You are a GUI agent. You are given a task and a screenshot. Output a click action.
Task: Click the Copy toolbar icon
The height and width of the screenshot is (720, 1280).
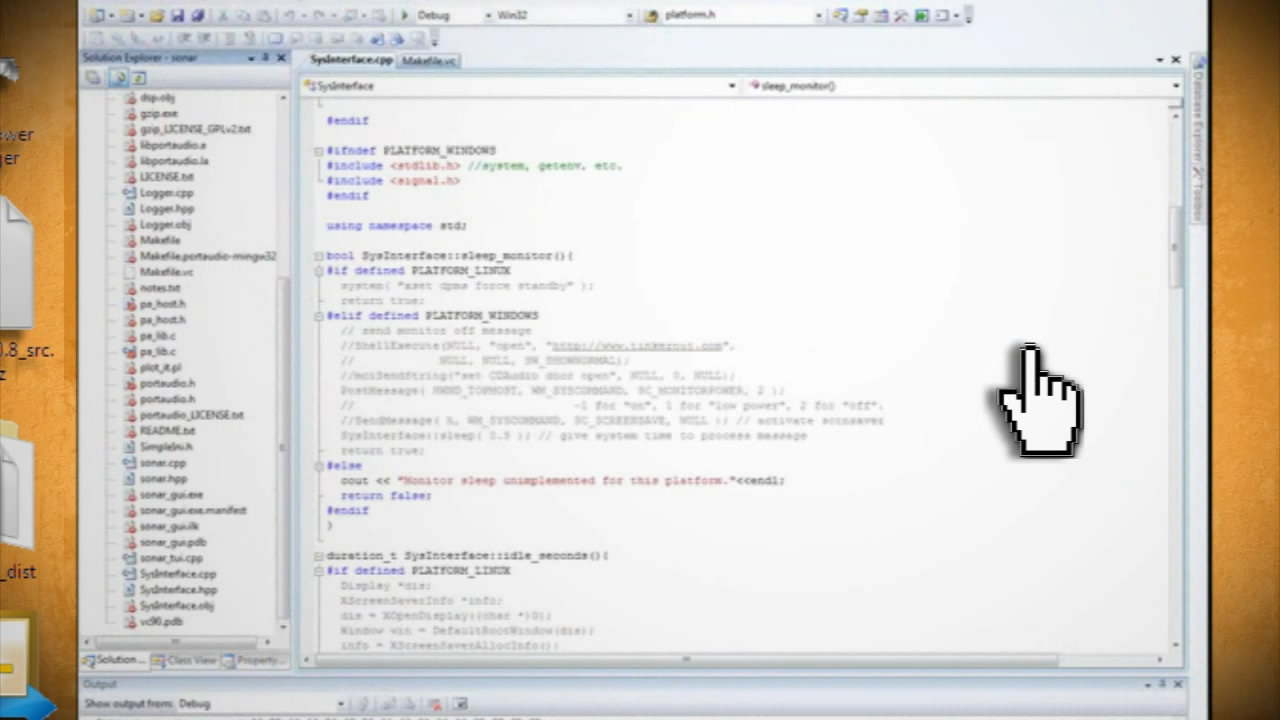[245, 15]
